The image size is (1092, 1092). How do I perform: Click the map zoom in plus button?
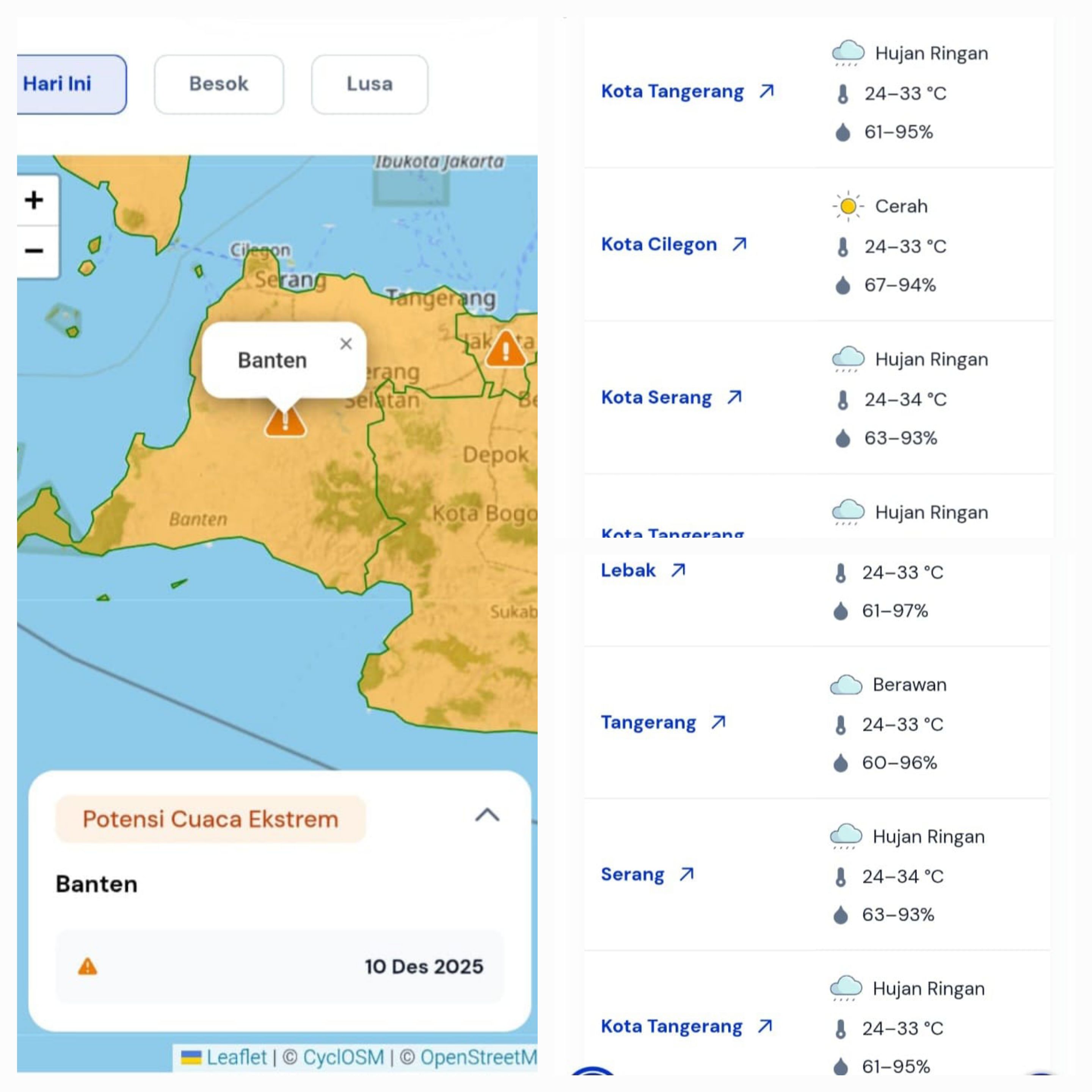pos(35,200)
